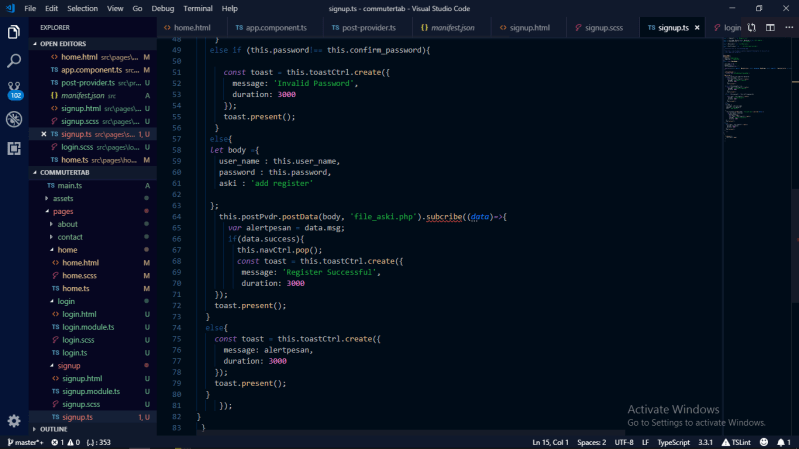Open home.scss in the file tree

93,276
